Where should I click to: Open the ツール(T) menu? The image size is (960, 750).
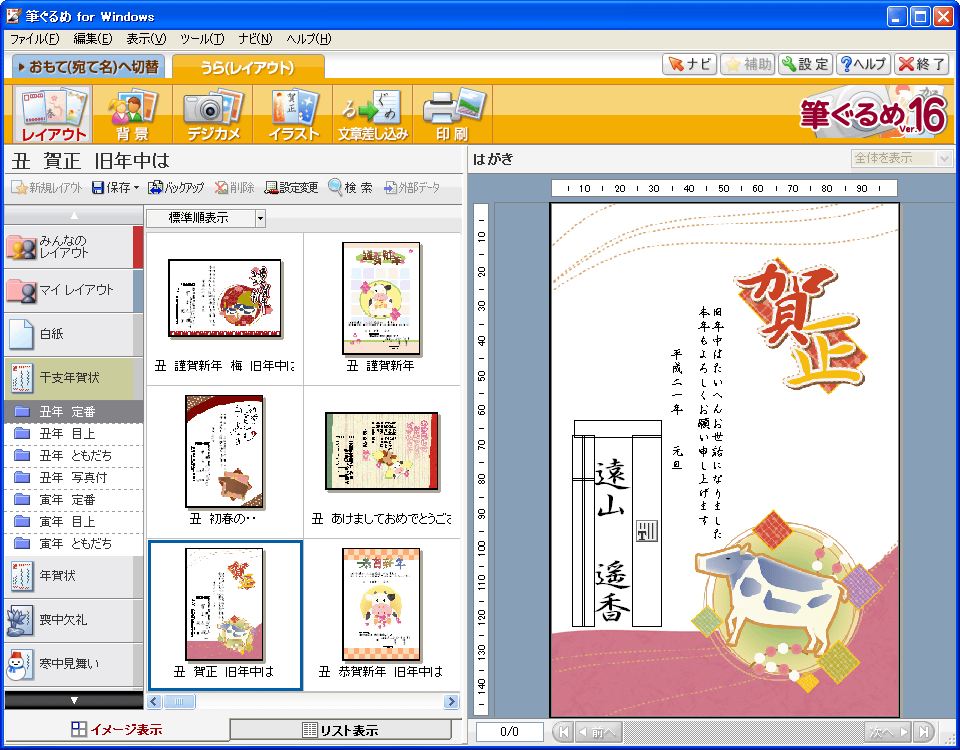click(x=201, y=39)
